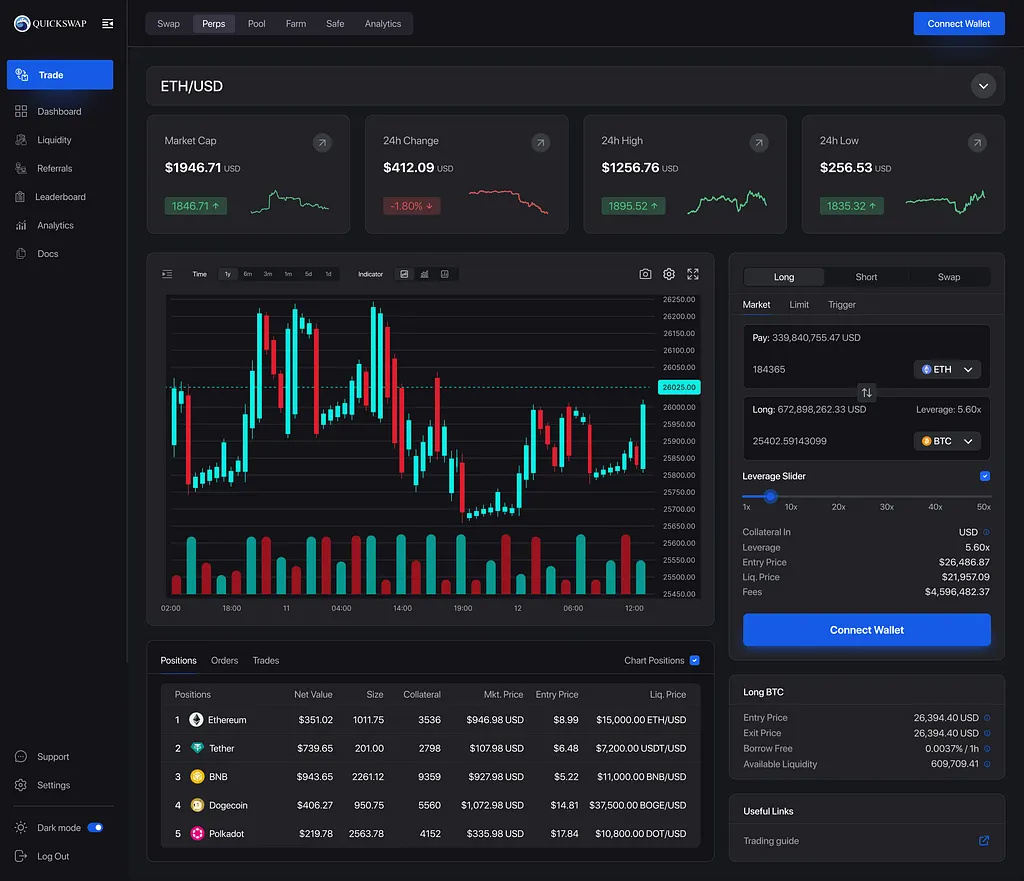Image resolution: width=1024 pixels, height=881 pixels.
Task: Select the bar chart indicator icon
Action: tap(424, 274)
